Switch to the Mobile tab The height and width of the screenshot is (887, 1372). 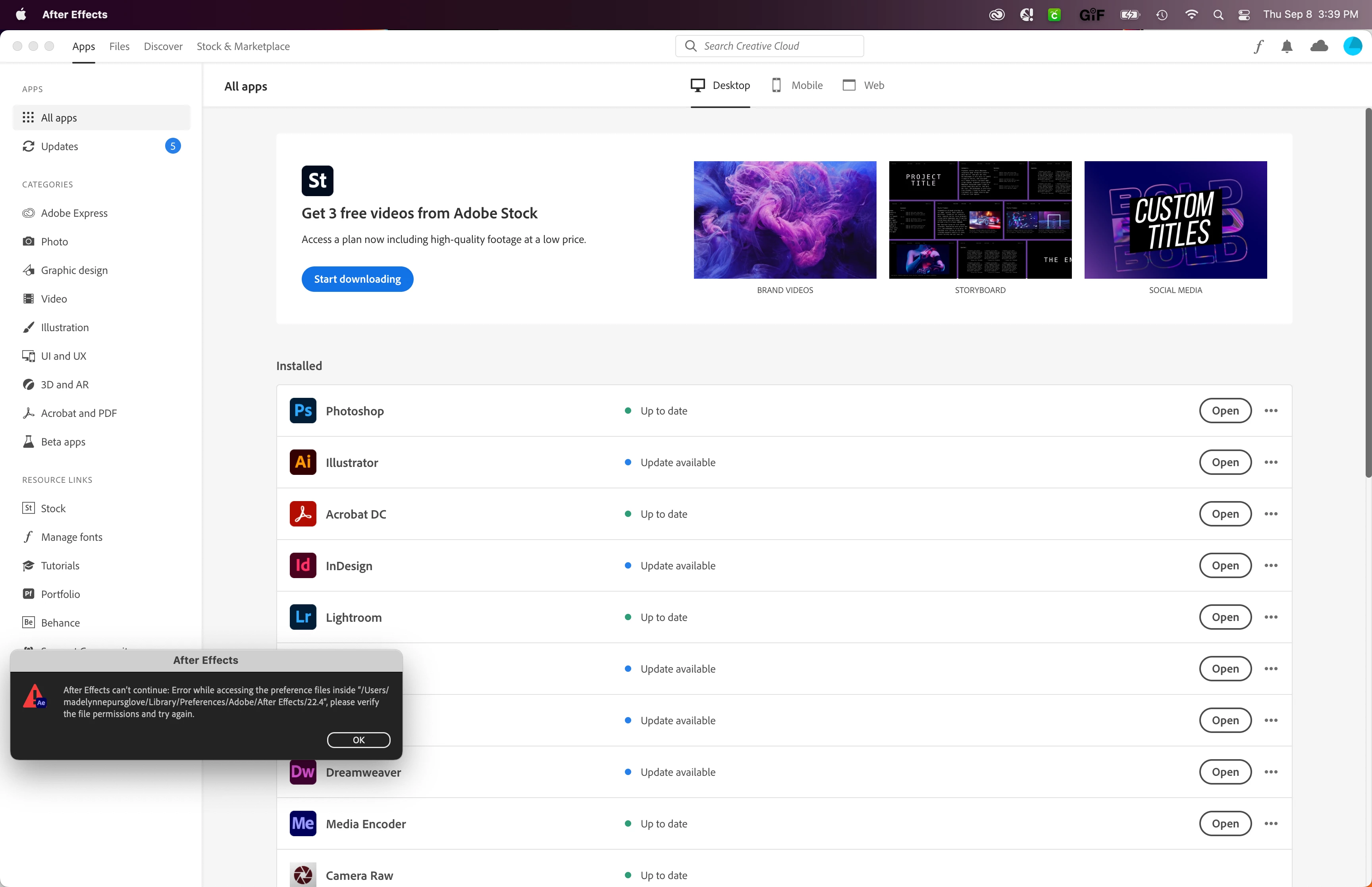click(798, 85)
